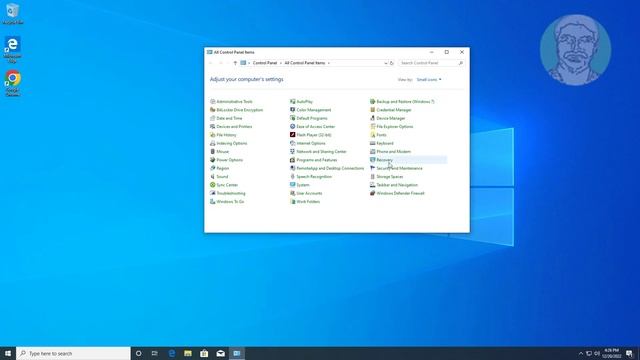Image resolution: width=640 pixels, height=360 pixels.
Task: Open the Windows Start menu
Action: (x=8, y=353)
